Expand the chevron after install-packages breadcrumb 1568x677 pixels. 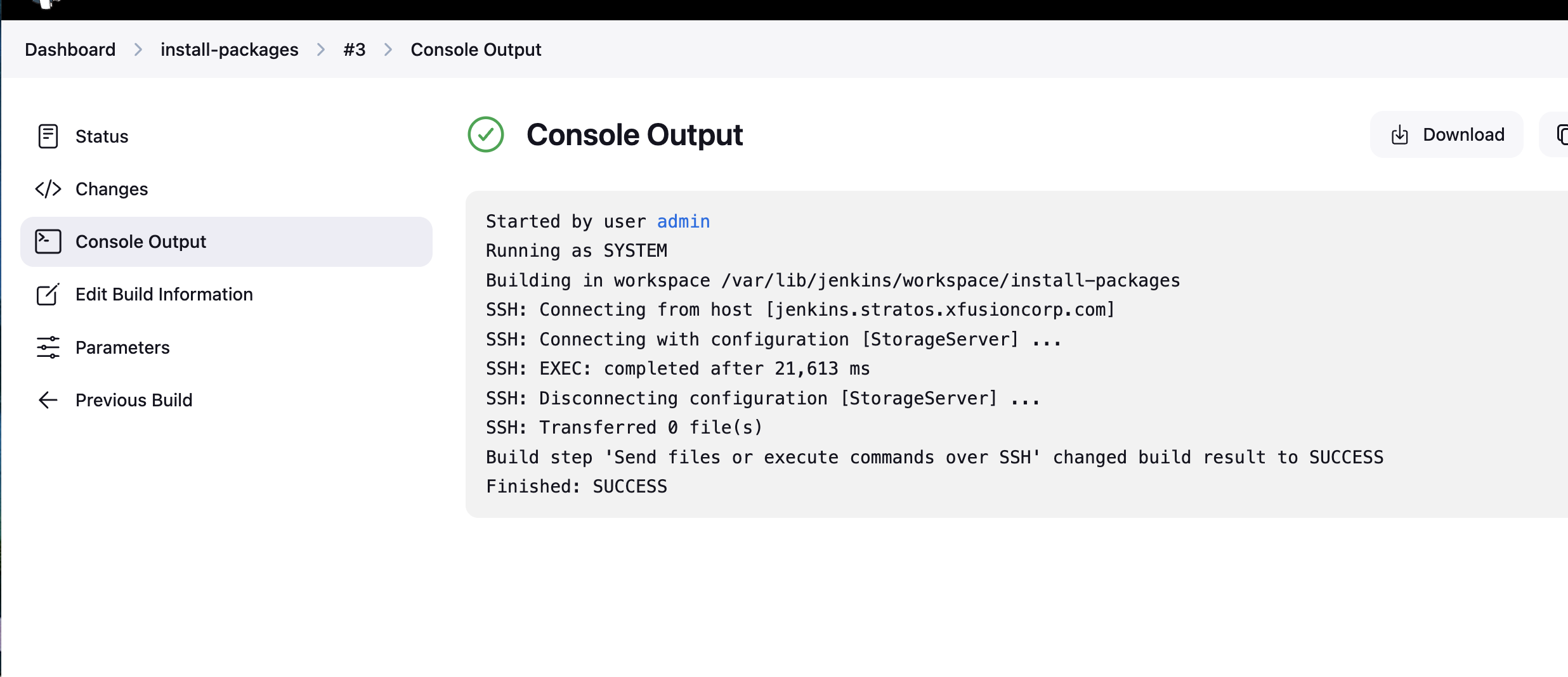point(321,49)
